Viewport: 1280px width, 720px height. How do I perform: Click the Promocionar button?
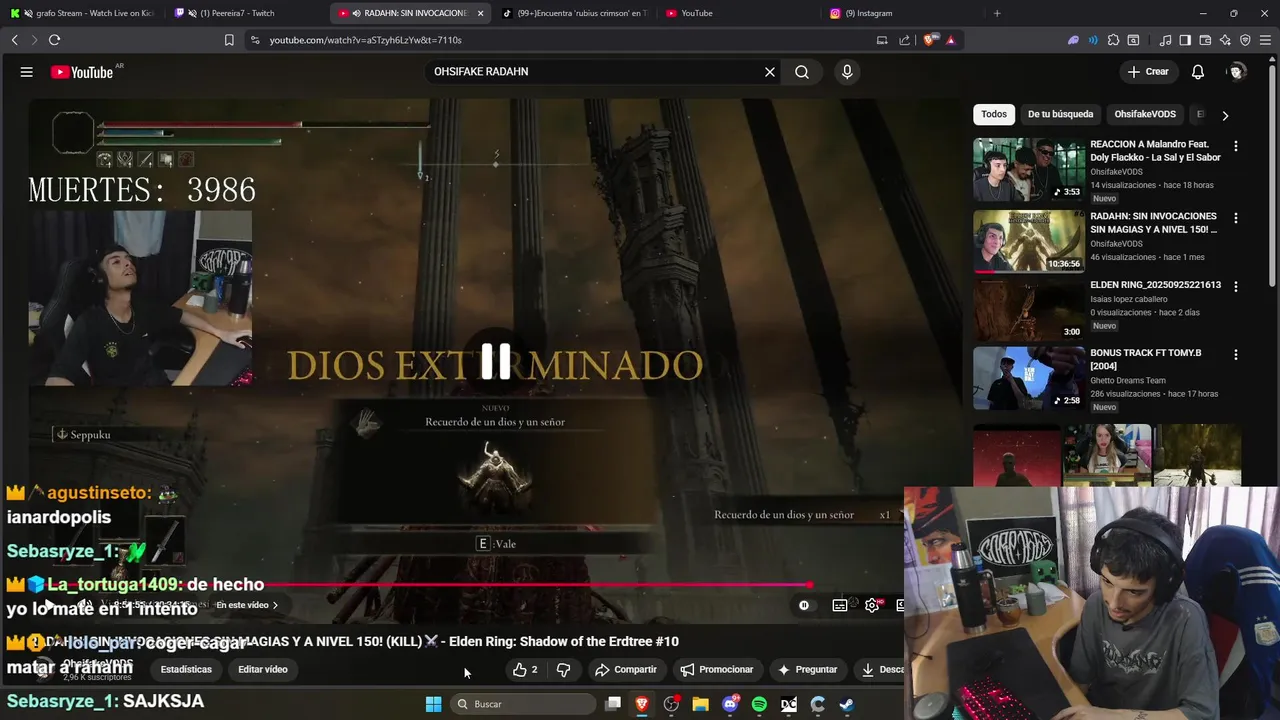[716, 670]
